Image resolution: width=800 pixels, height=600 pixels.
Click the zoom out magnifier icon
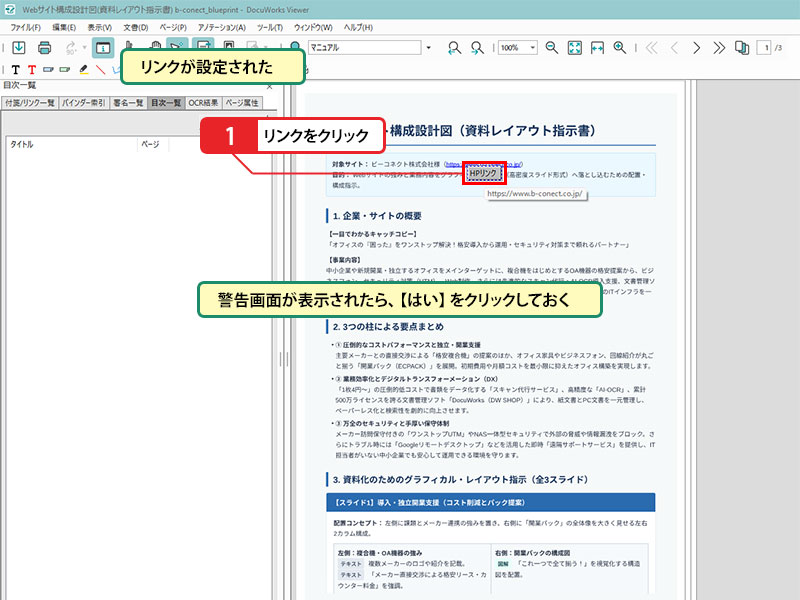click(x=552, y=47)
